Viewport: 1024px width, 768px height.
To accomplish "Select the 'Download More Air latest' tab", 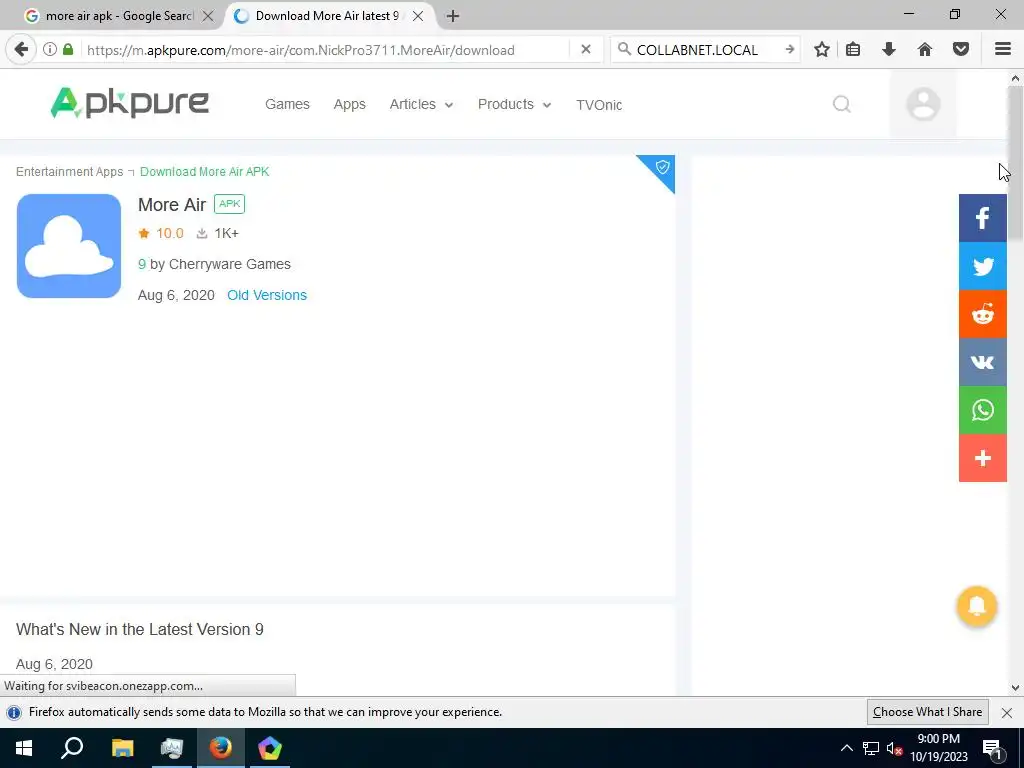I will coord(327,16).
